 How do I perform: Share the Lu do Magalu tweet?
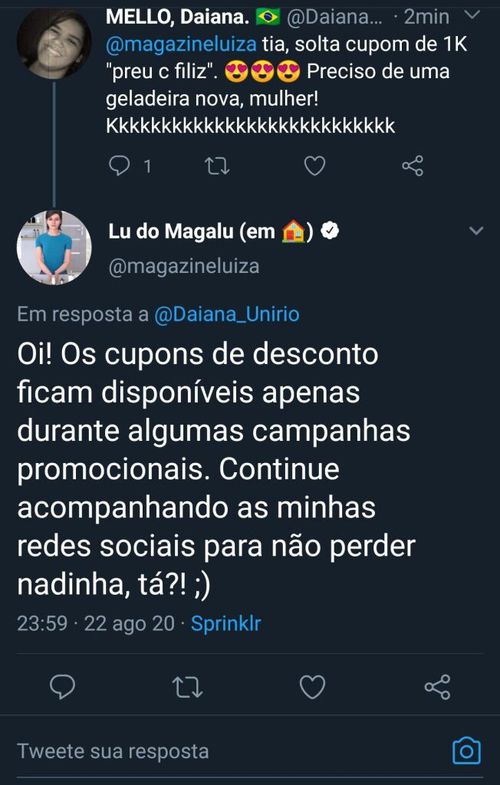(x=437, y=687)
